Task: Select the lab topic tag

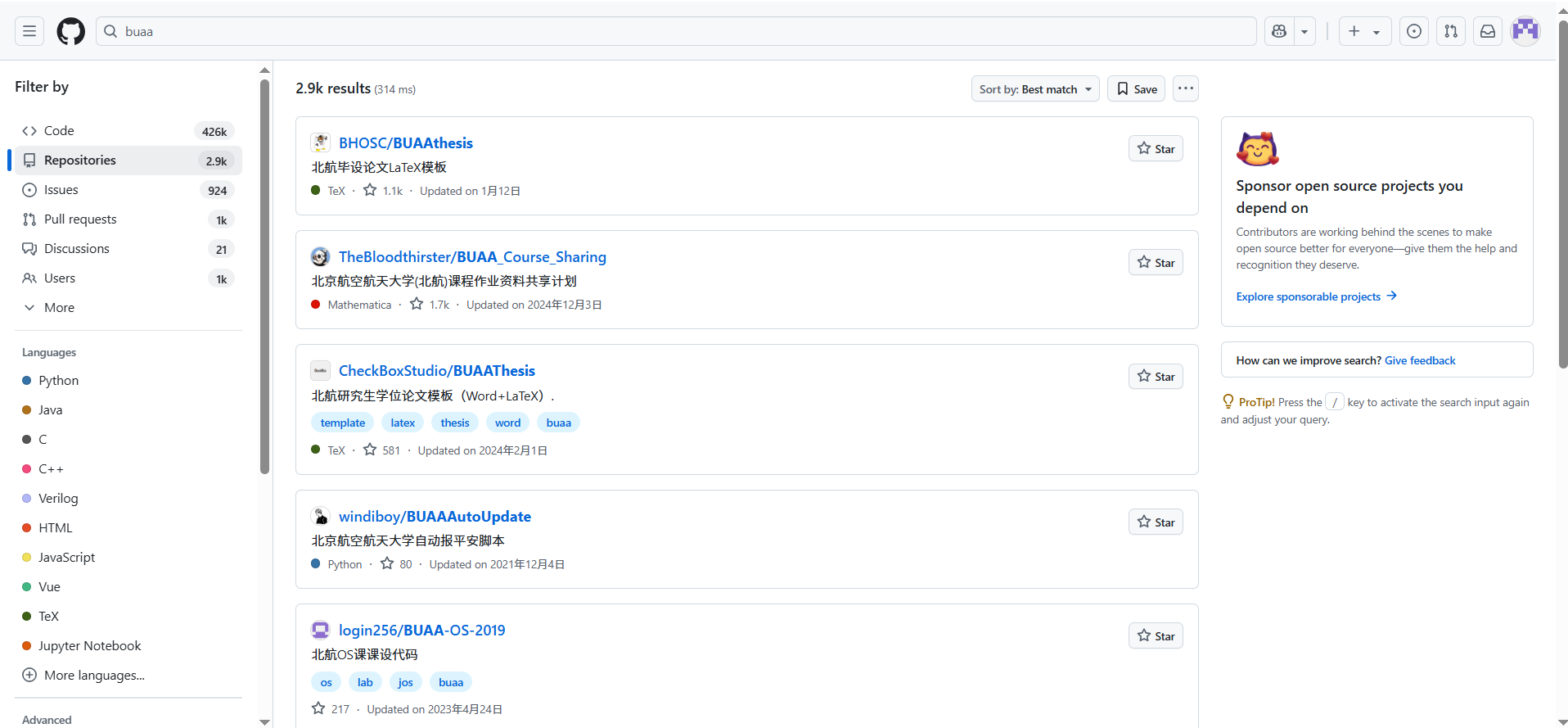Action: coord(365,682)
